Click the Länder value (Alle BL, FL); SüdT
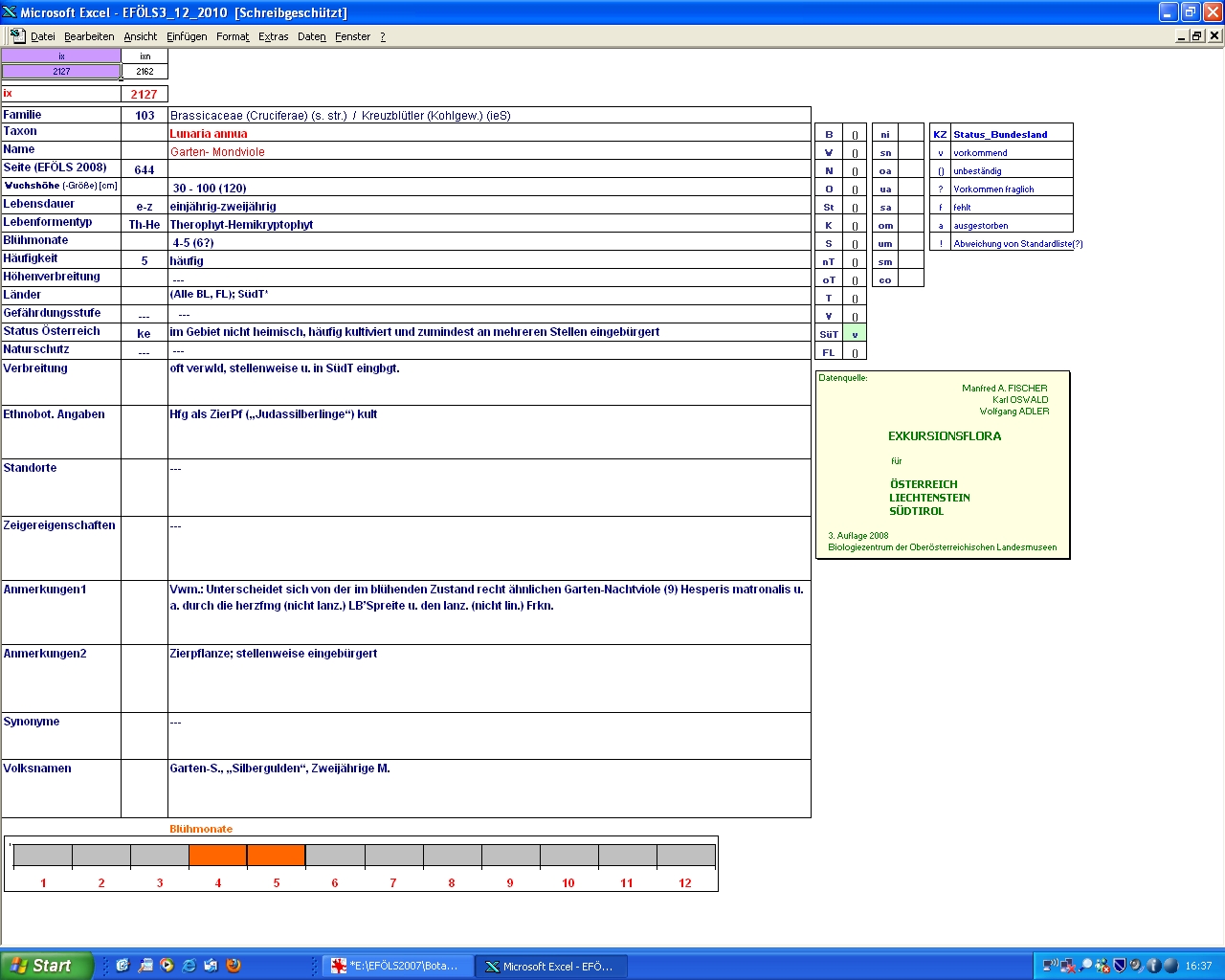 coord(218,295)
